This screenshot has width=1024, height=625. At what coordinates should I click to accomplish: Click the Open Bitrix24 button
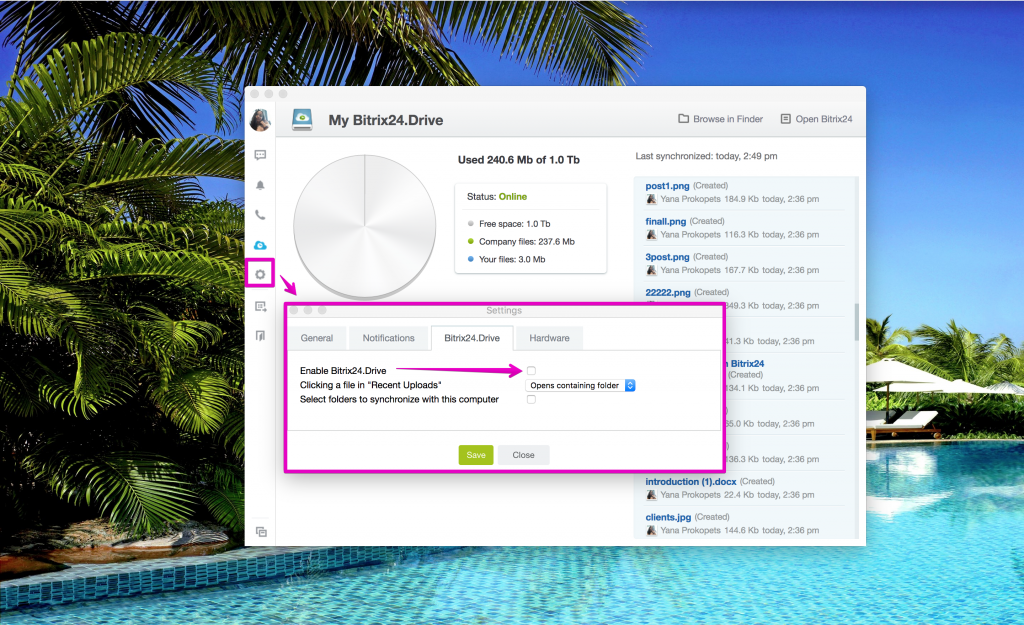point(816,119)
